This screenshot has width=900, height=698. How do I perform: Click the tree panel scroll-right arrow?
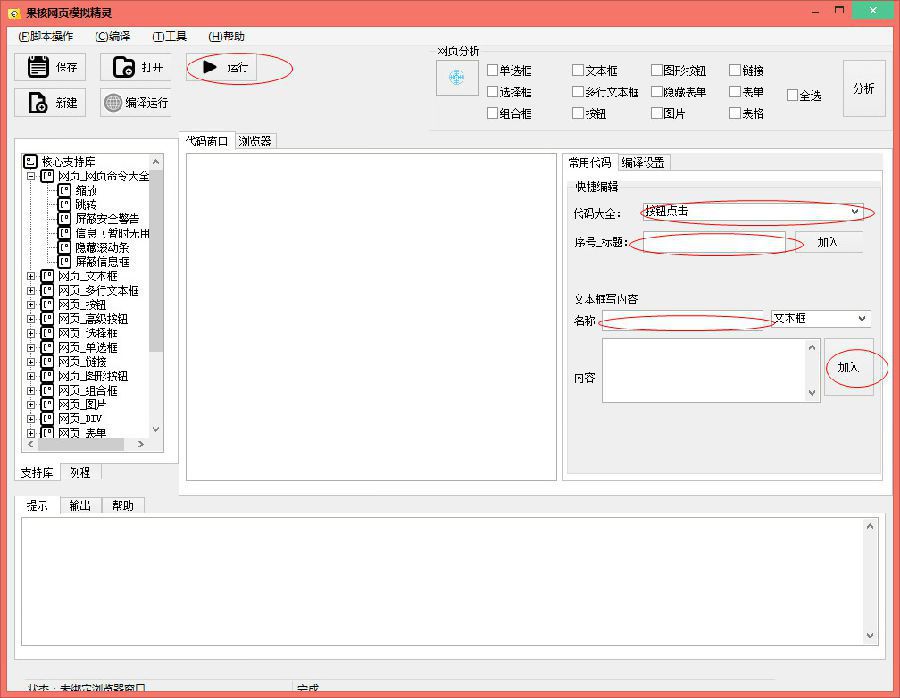pyautogui.click(x=141, y=444)
